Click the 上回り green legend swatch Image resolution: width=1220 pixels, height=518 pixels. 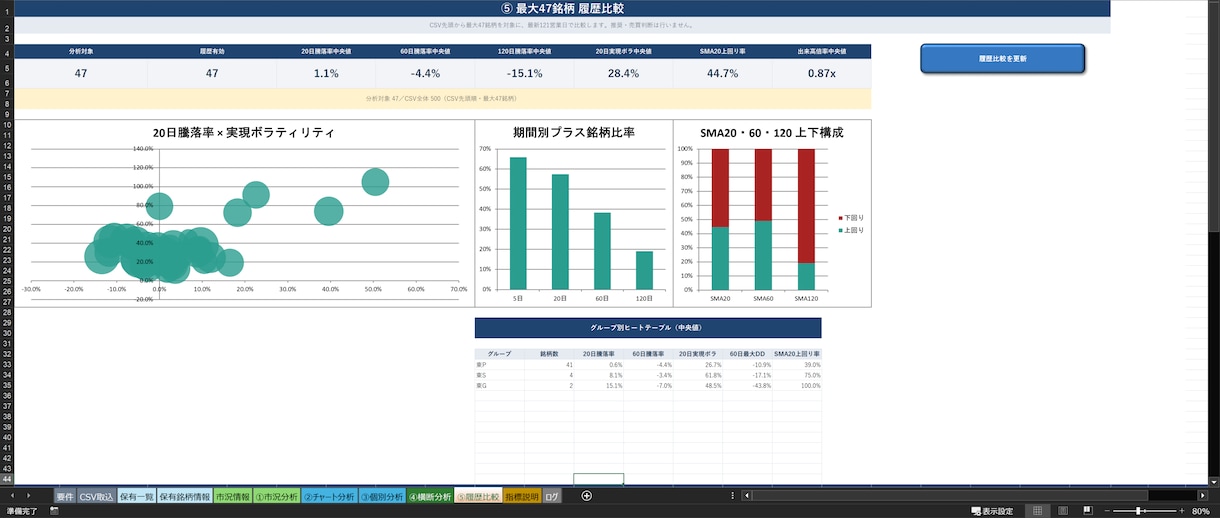[840, 230]
